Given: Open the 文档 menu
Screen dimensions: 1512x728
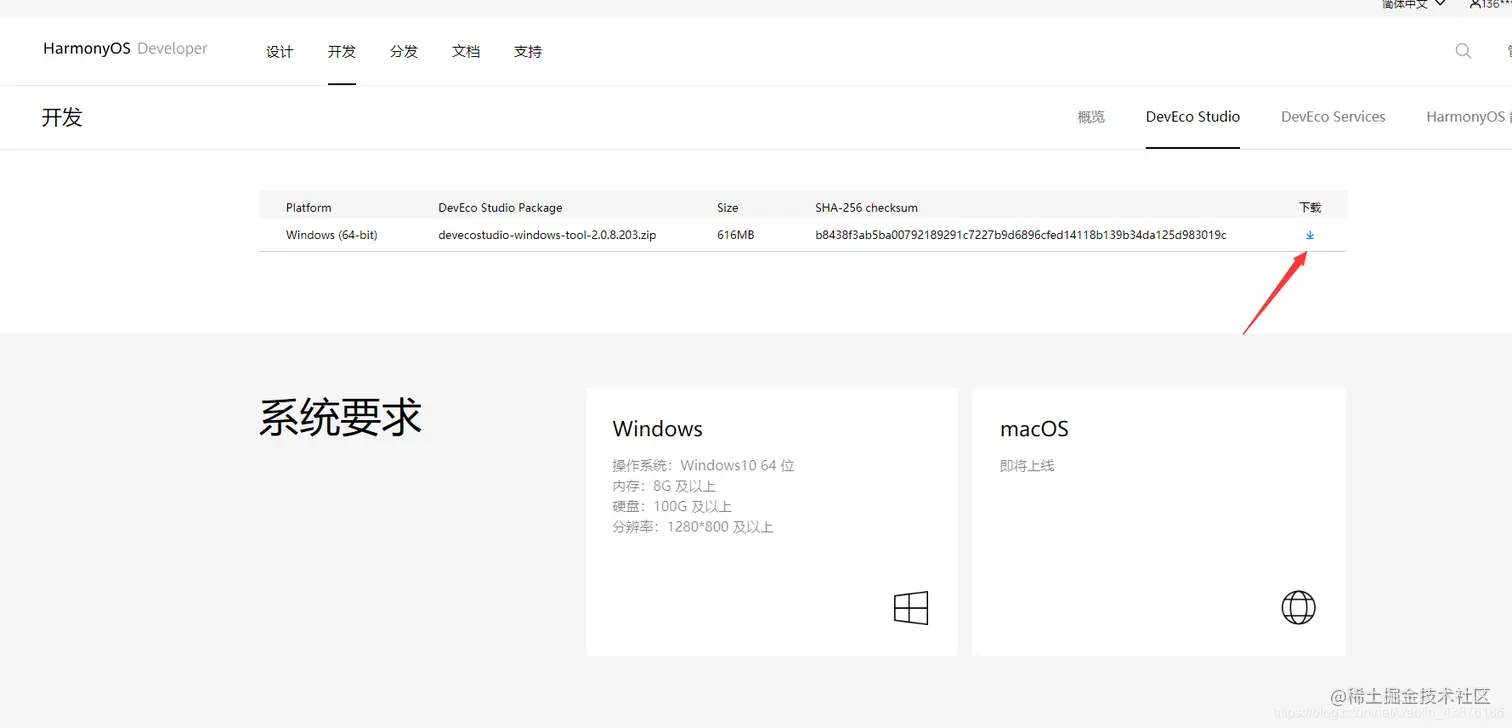Looking at the screenshot, I should click(x=466, y=52).
